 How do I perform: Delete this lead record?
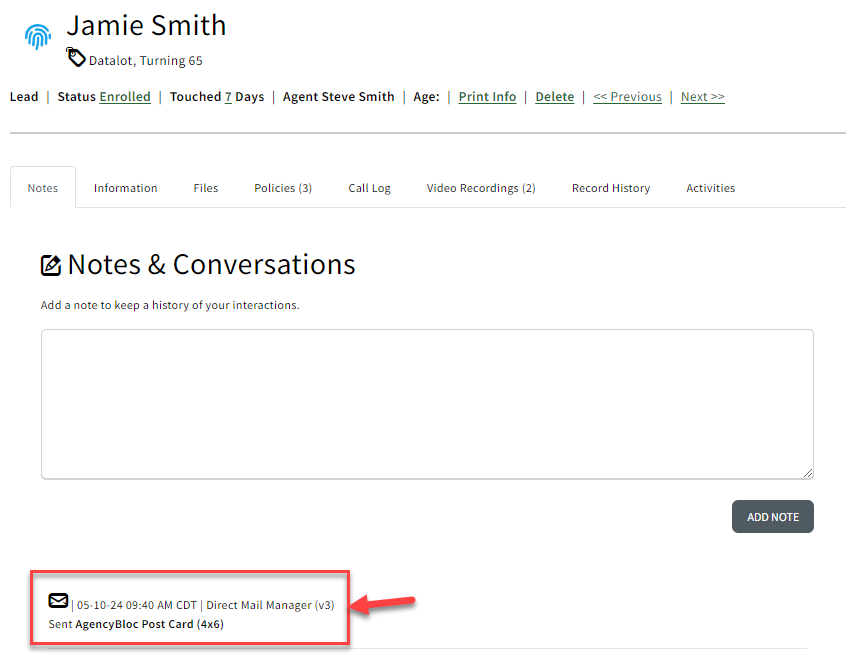554,96
